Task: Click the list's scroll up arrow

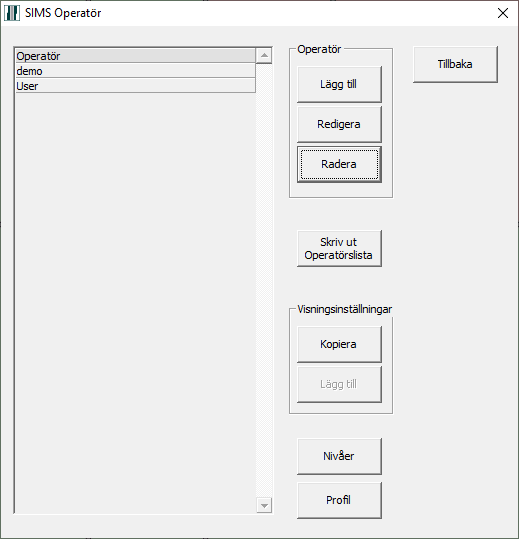Action: [x=264, y=56]
